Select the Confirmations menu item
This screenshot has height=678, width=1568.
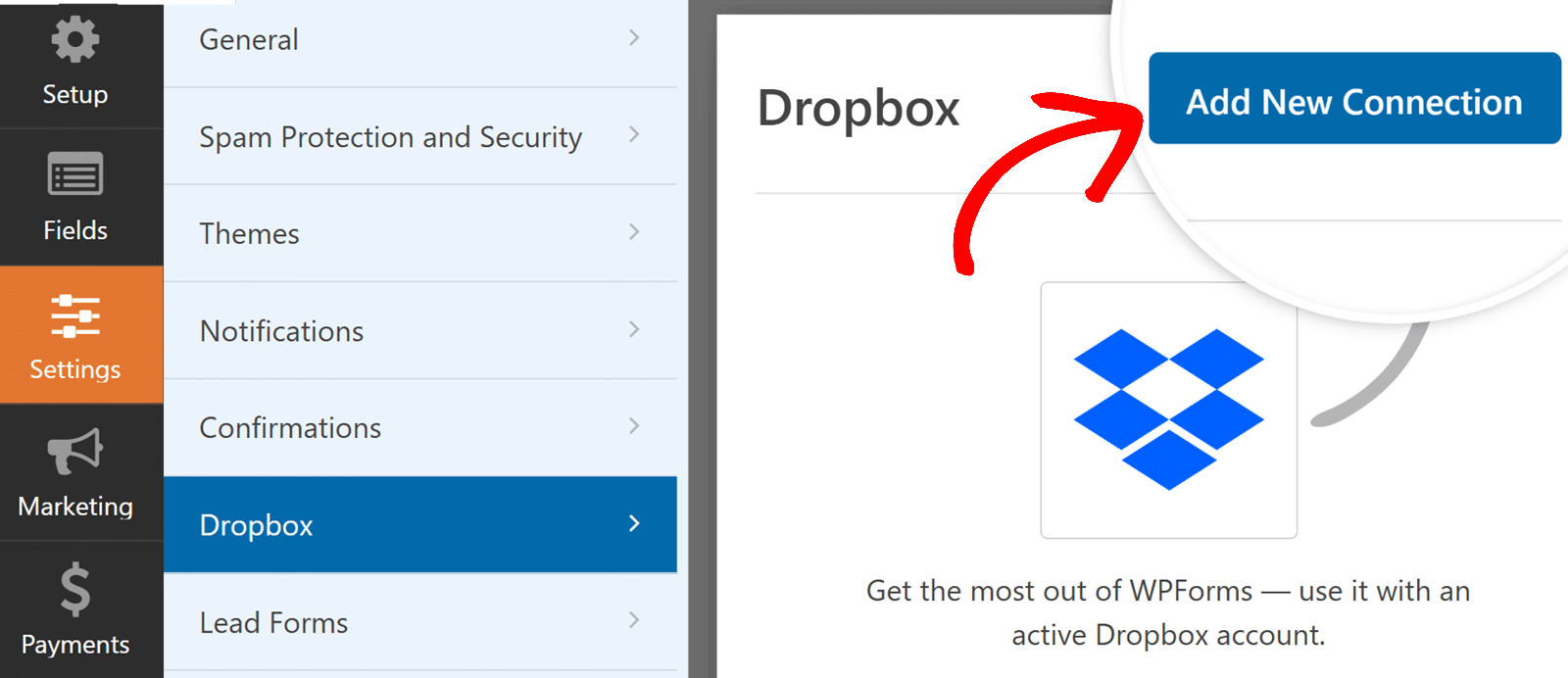click(290, 428)
